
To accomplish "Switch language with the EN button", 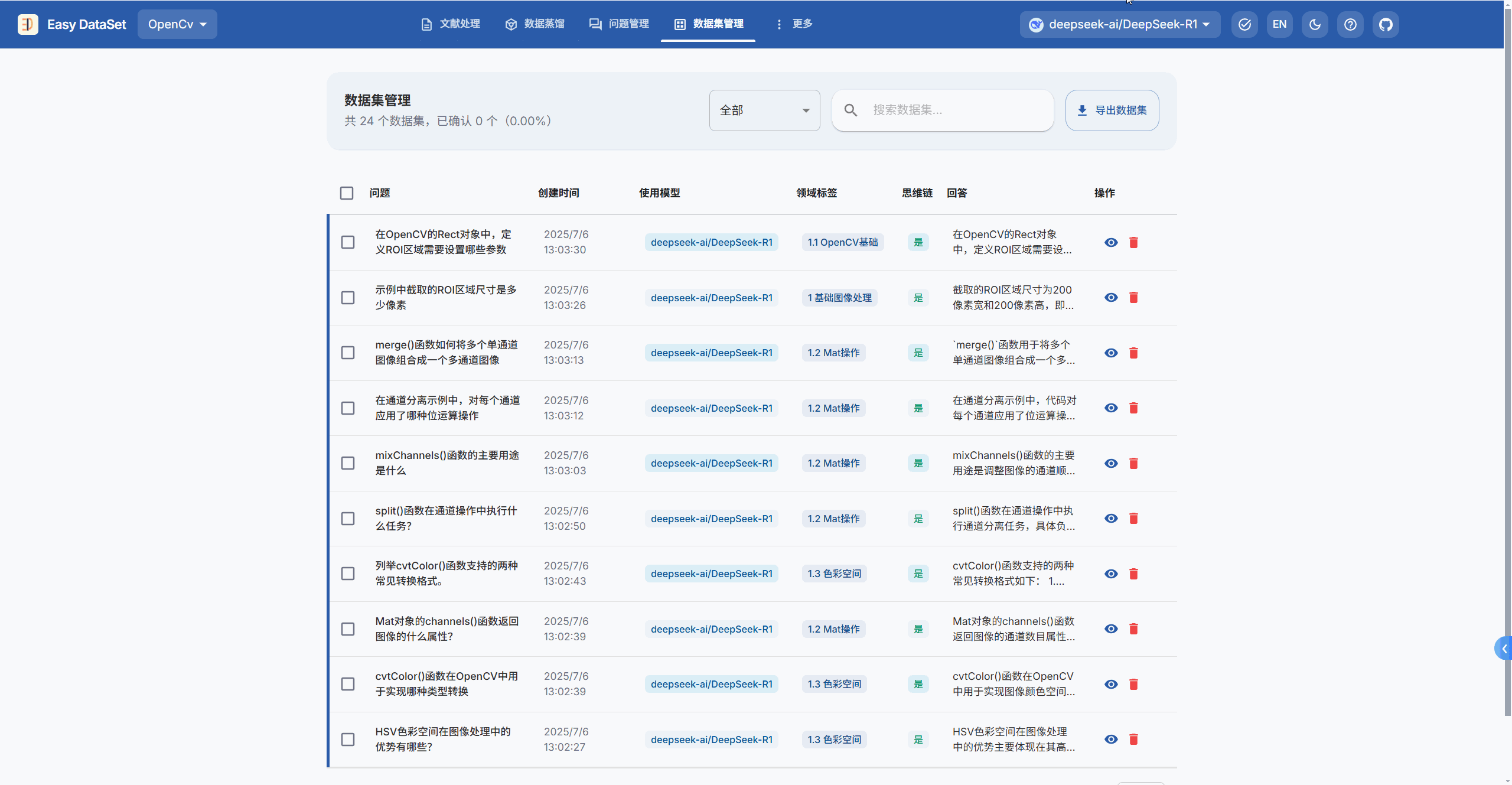I will click(1279, 24).
